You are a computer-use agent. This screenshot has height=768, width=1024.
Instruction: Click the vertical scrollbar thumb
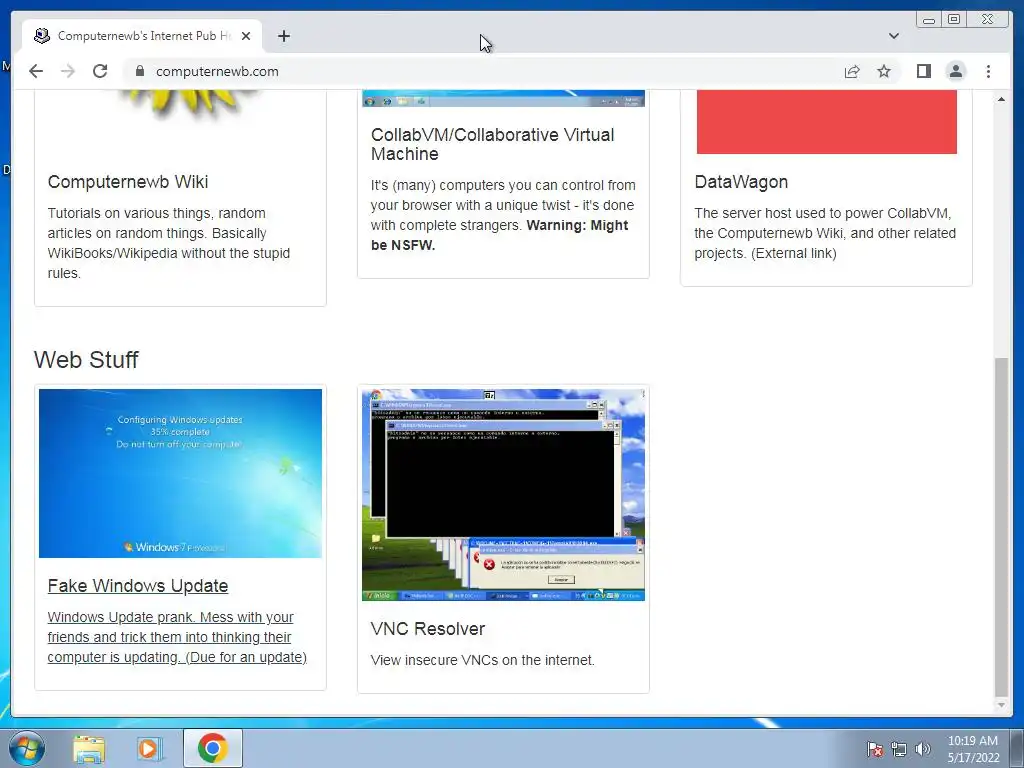point(1001,527)
